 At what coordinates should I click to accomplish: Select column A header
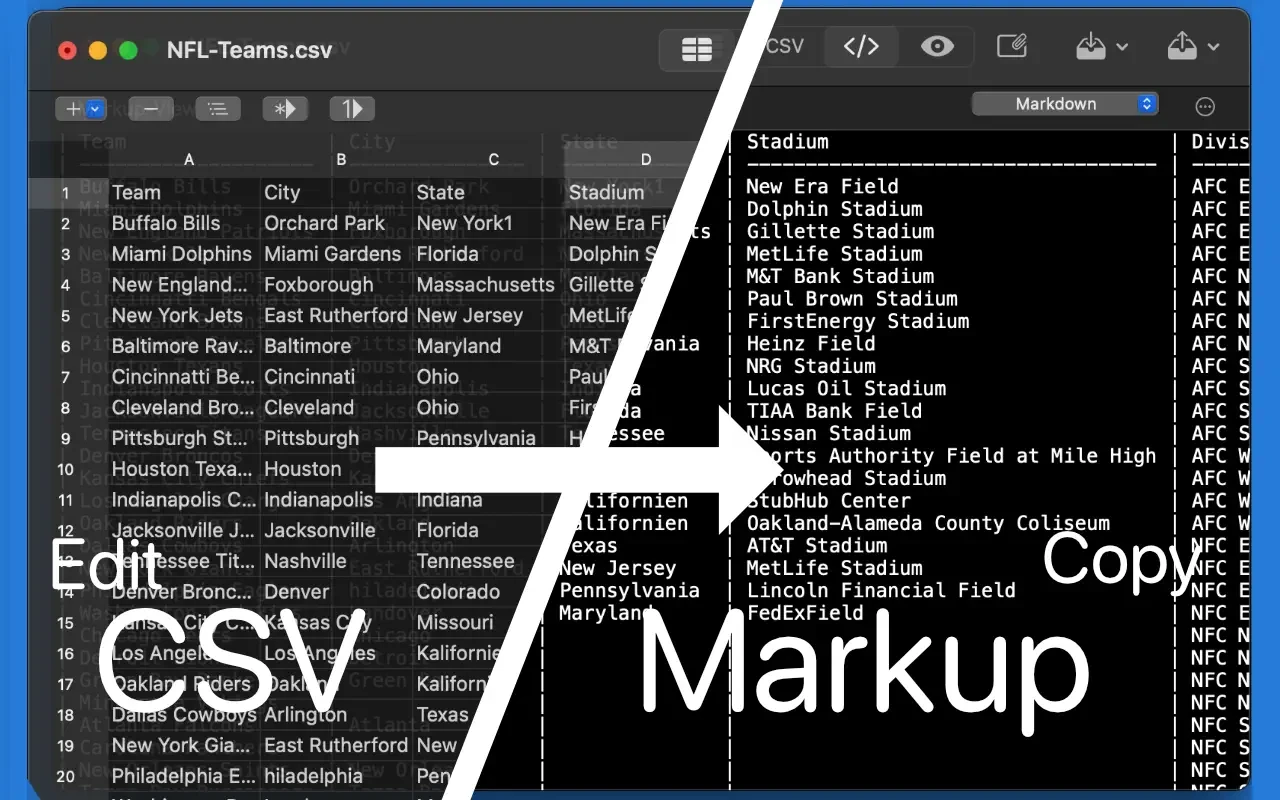[x=189, y=159]
